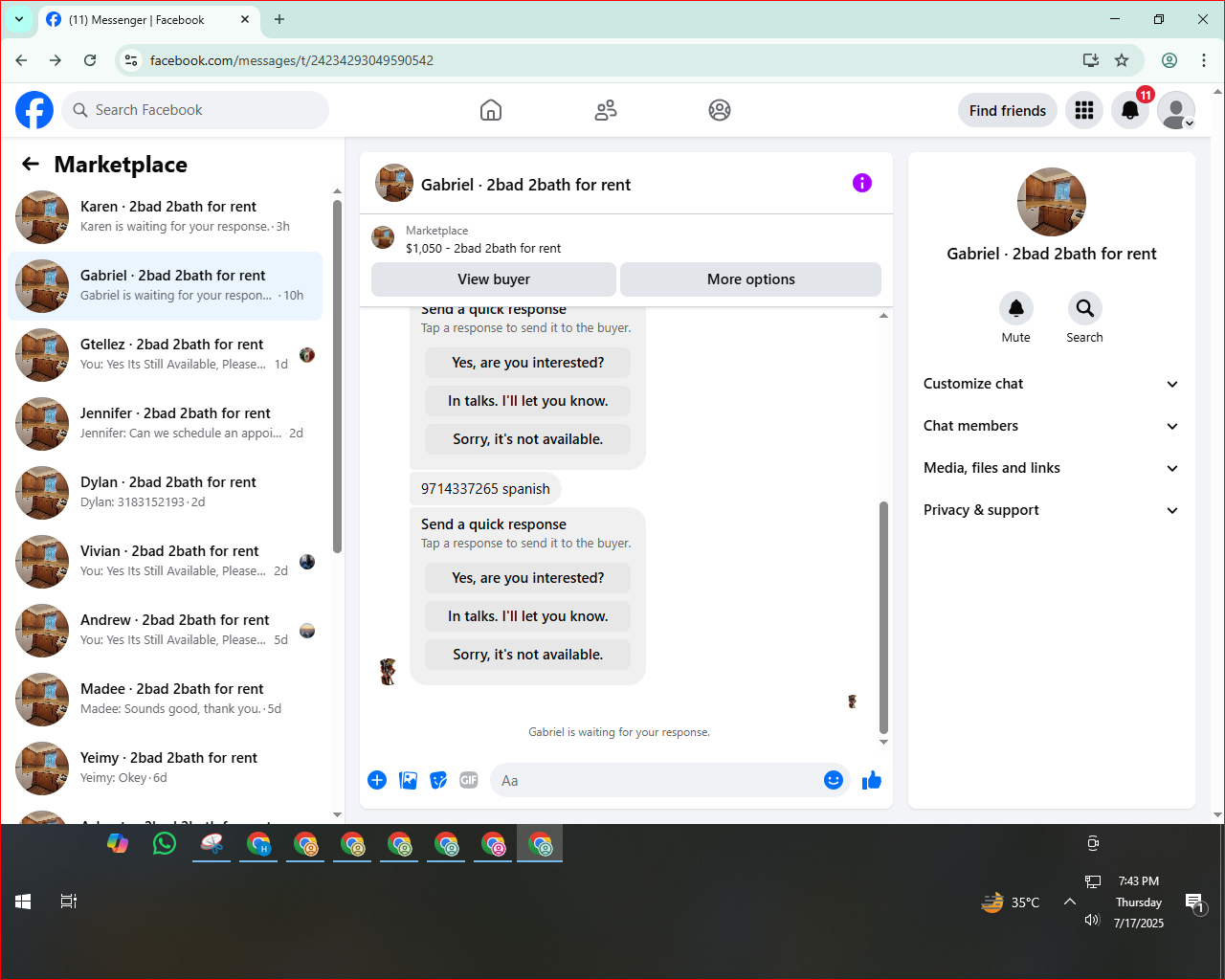Open the taskbar volume control
1225x980 pixels.
pyautogui.click(x=1092, y=920)
